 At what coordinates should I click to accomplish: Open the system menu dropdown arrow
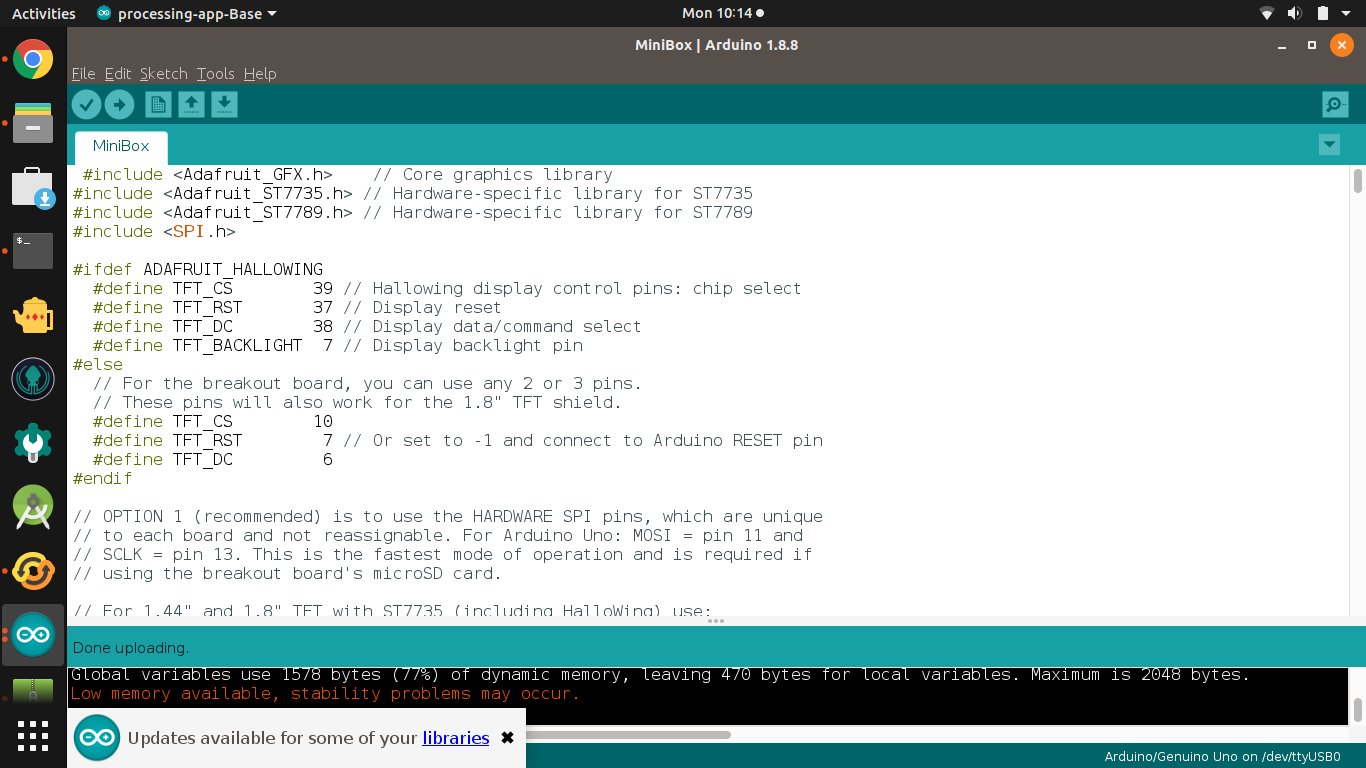click(x=1347, y=14)
